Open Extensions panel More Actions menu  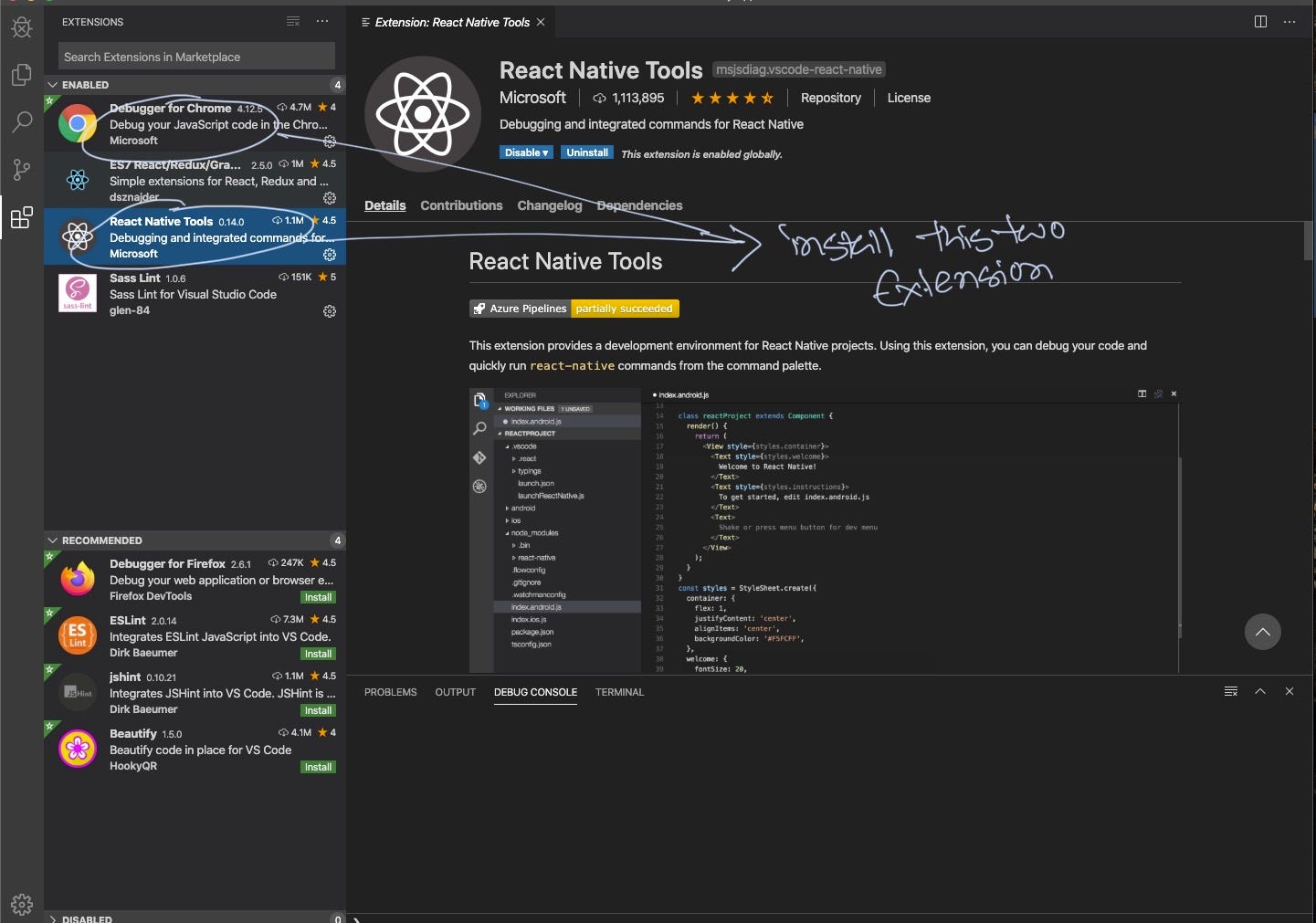(322, 21)
